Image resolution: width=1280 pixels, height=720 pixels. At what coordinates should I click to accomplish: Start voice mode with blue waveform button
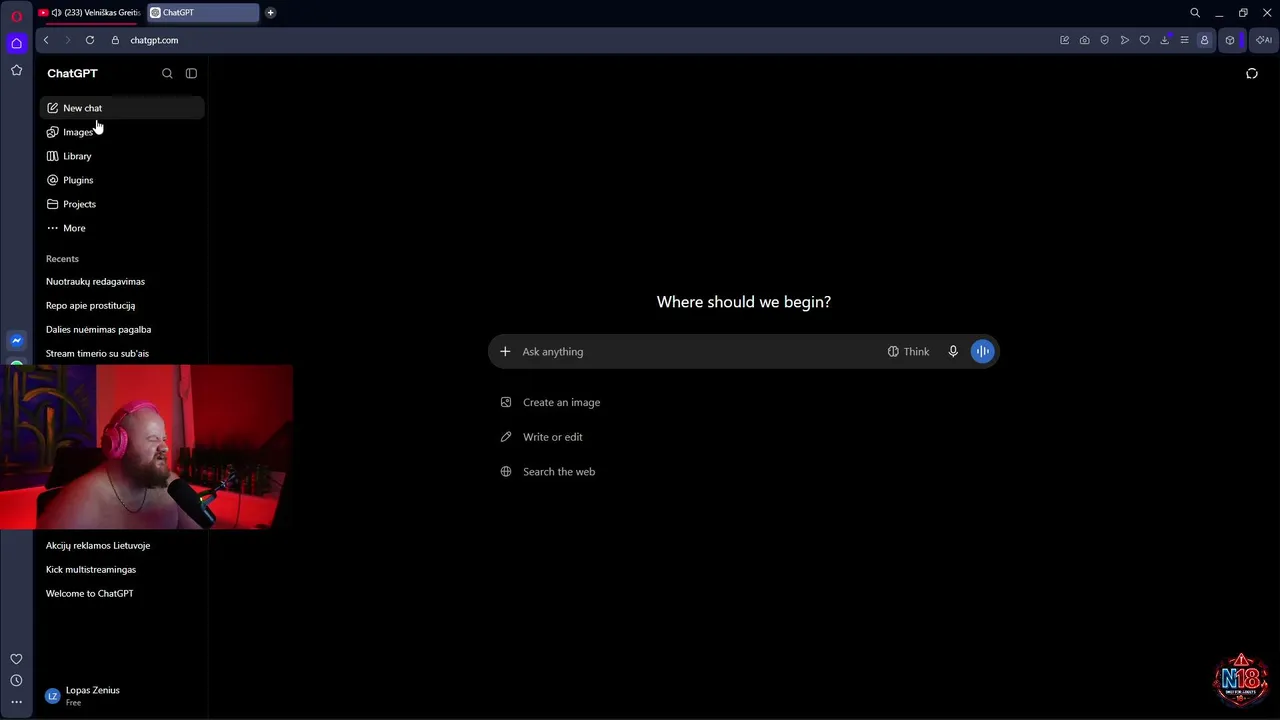point(983,351)
